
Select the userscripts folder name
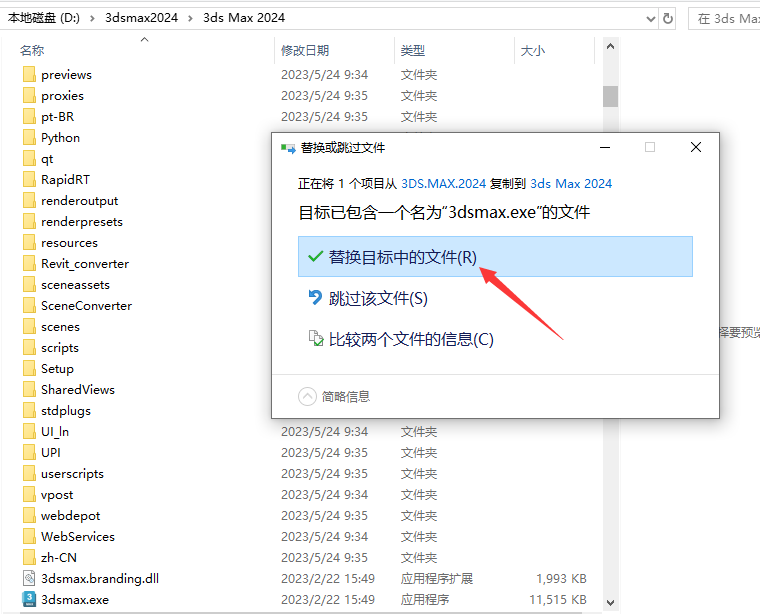point(72,473)
